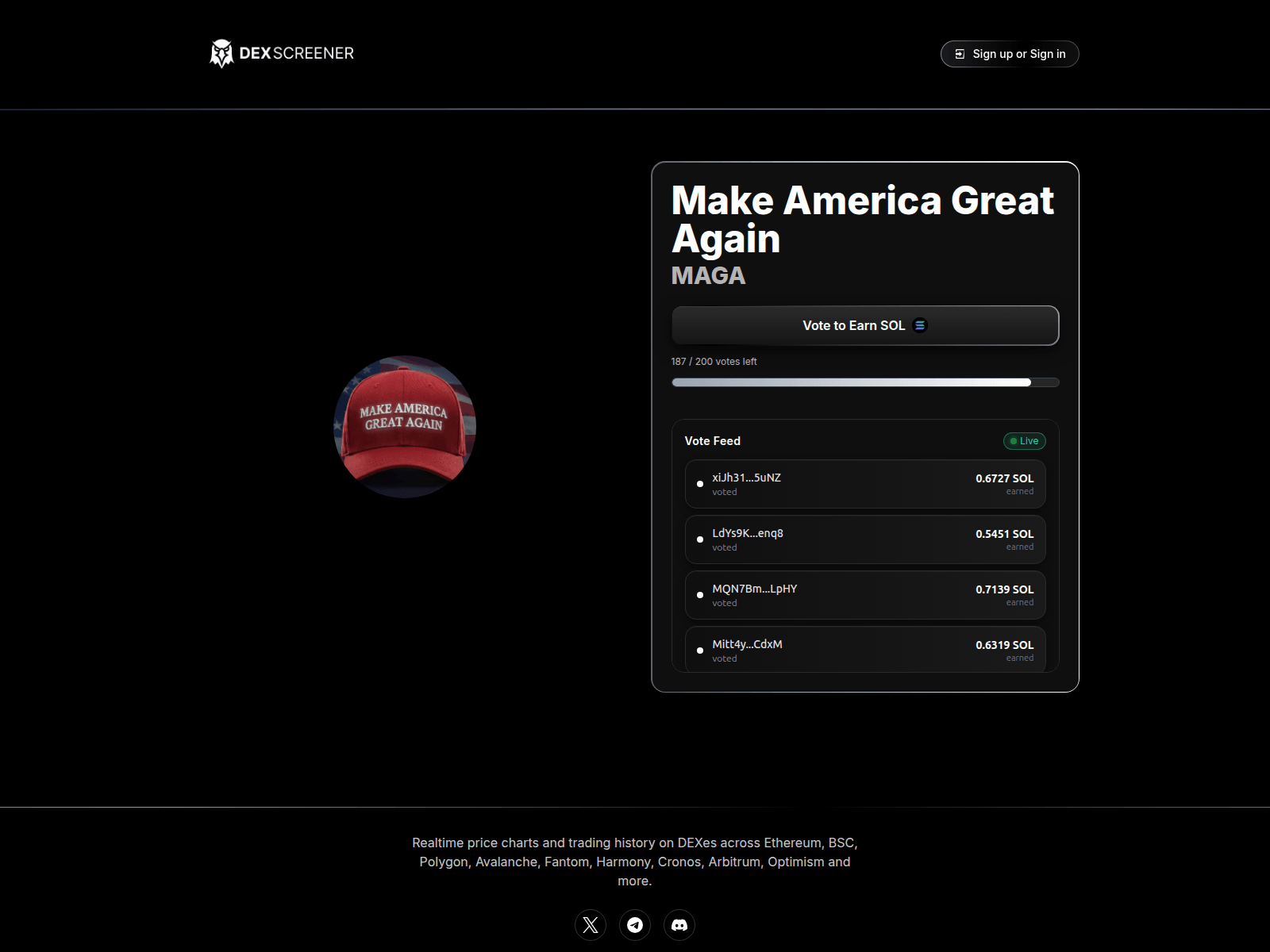Select the LdYs9K...enq8 vote feed row

pos(865,539)
